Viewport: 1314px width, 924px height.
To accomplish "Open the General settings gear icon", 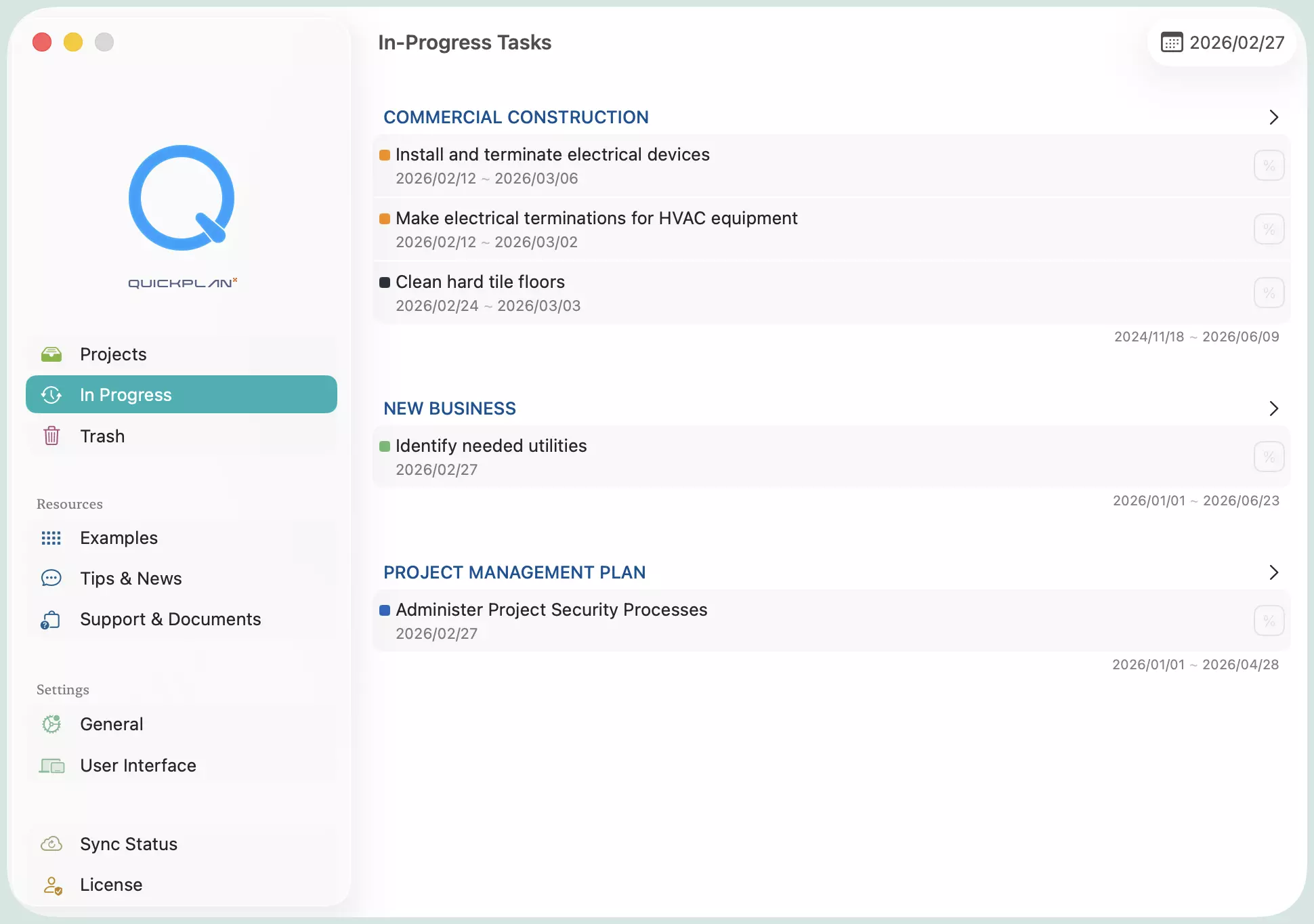I will [x=51, y=723].
